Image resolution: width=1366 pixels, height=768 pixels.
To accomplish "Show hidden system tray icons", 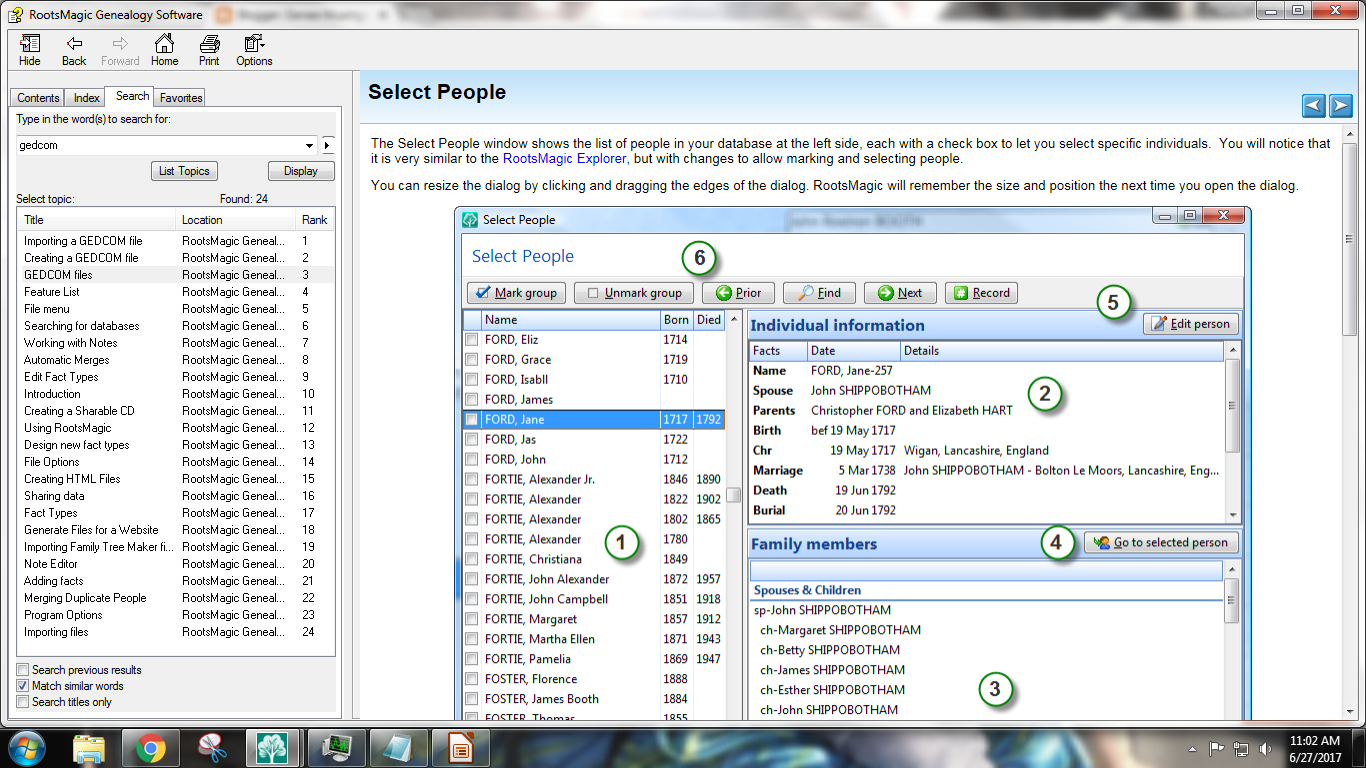I will (x=1193, y=748).
